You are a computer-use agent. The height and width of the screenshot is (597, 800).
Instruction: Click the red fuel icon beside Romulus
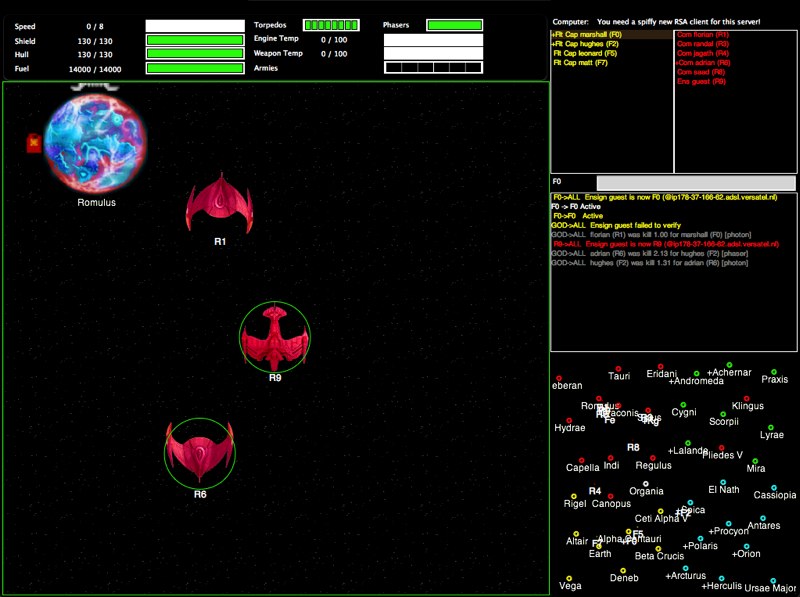click(x=34, y=143)
